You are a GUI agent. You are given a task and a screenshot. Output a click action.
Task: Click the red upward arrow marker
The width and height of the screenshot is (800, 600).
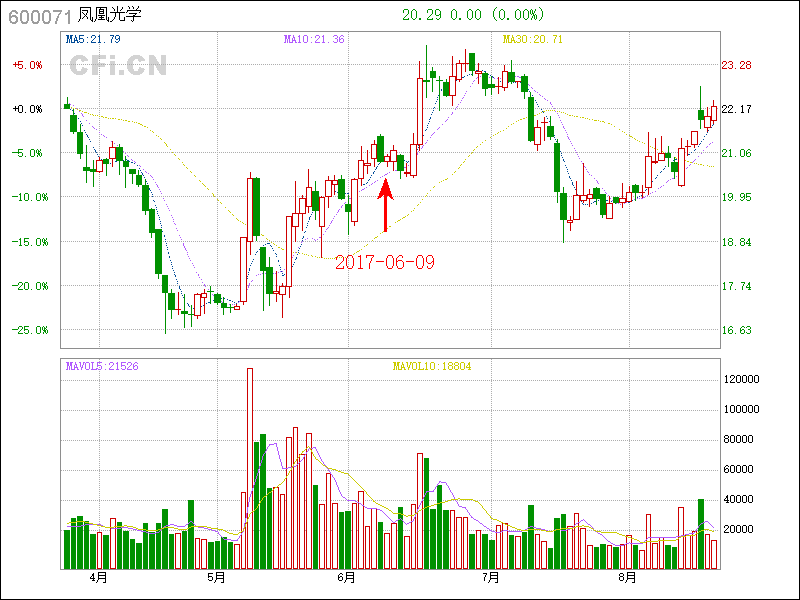coord(385,204)
